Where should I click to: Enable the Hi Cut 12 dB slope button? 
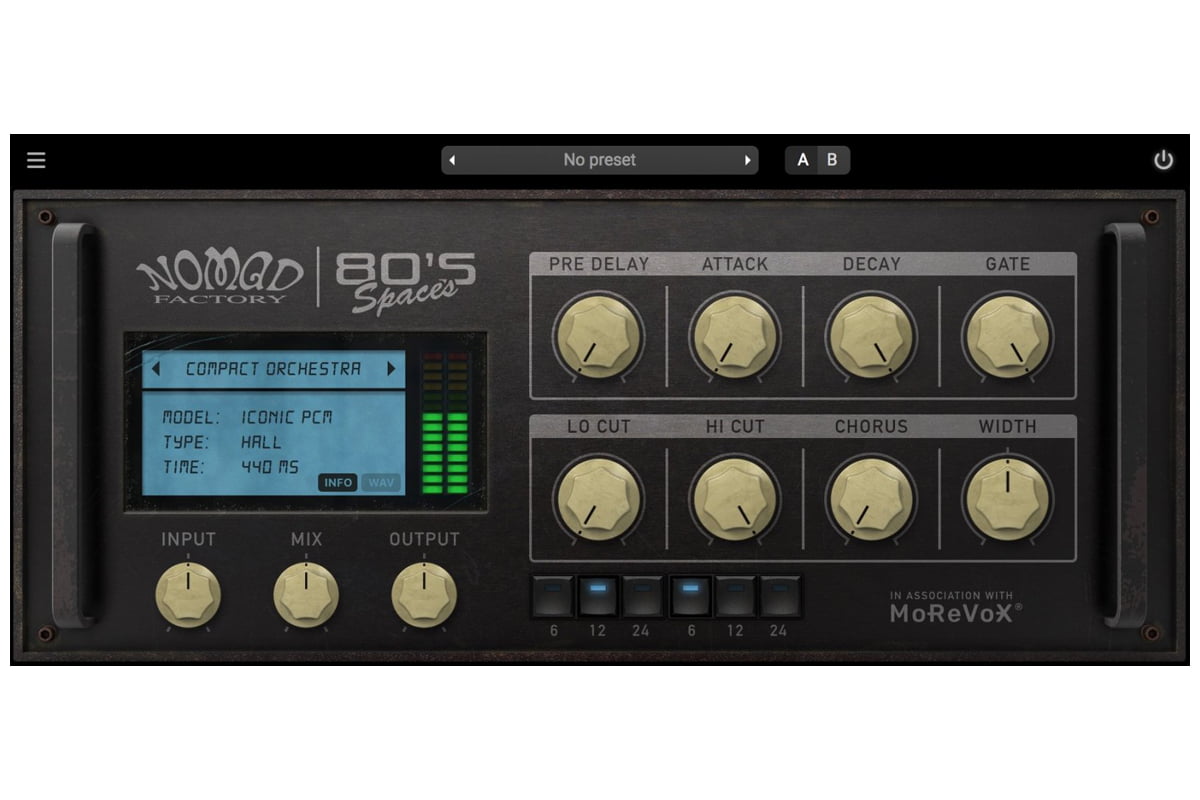735,596
